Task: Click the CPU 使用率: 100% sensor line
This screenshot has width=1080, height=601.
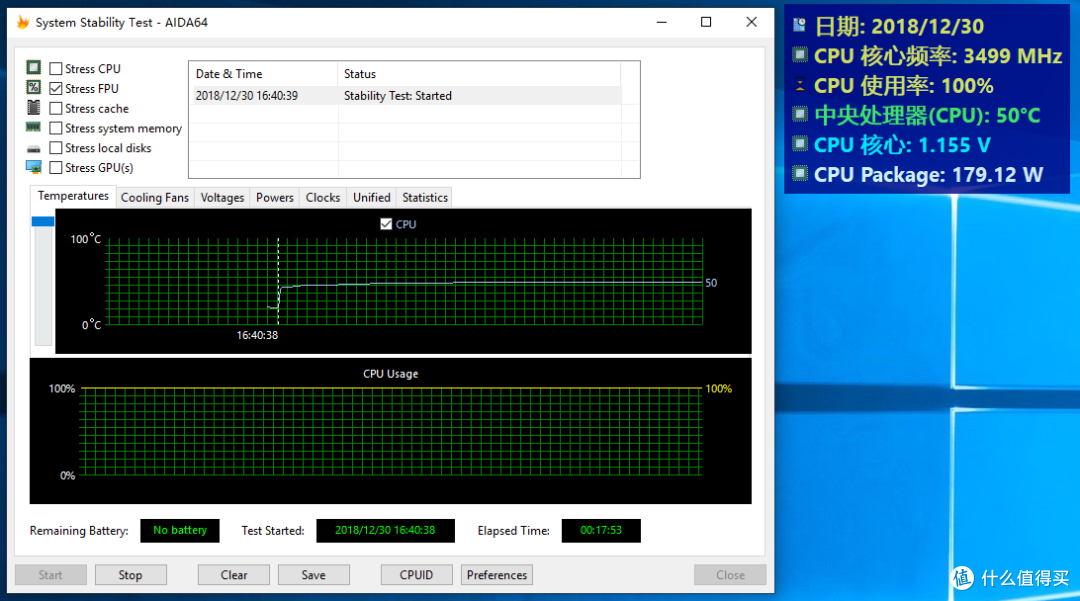Action: pos(903,85)
